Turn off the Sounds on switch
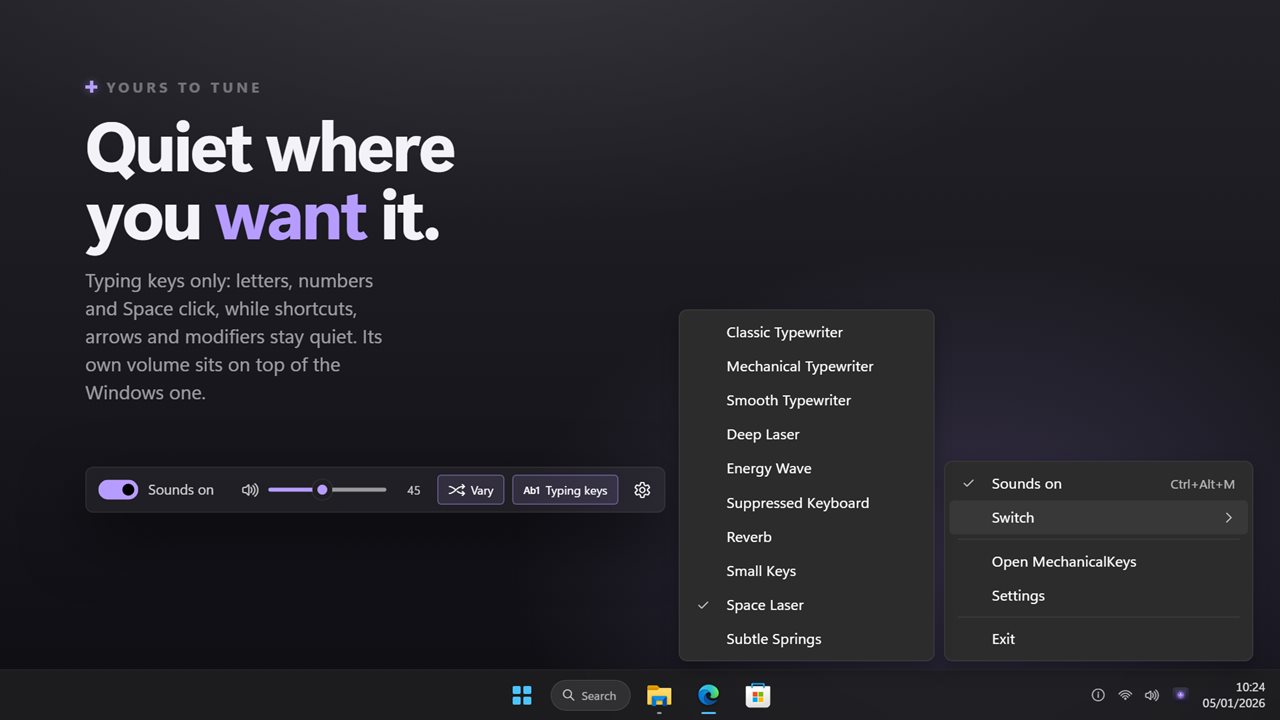1280x720 pixels. click(x=118, y=490)
